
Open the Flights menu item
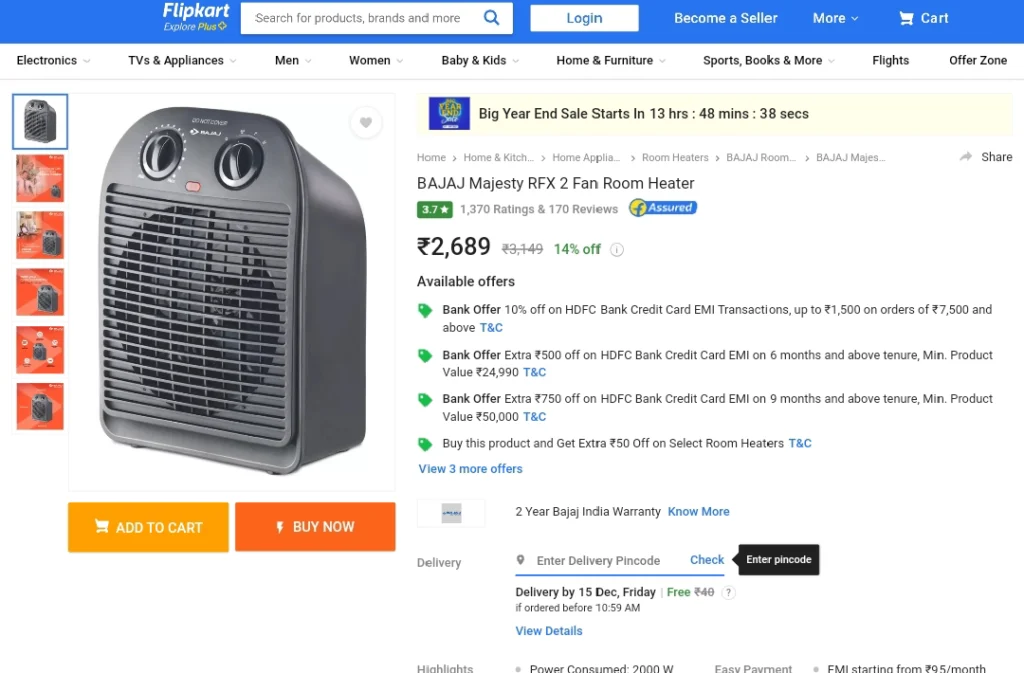pos(890,61)
